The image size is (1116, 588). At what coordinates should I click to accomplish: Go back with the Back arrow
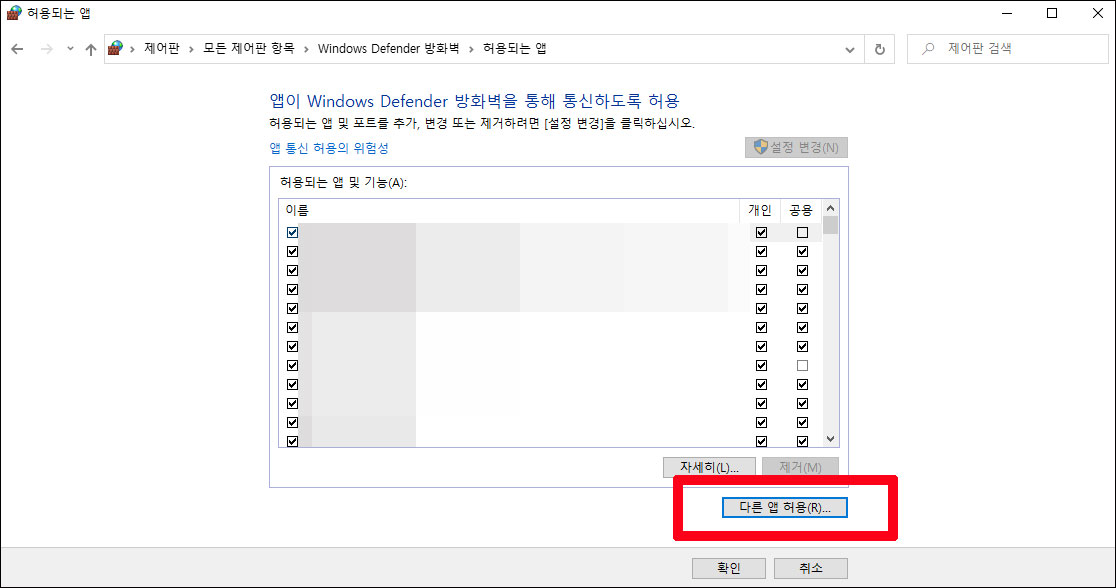(x=17, y=49)
